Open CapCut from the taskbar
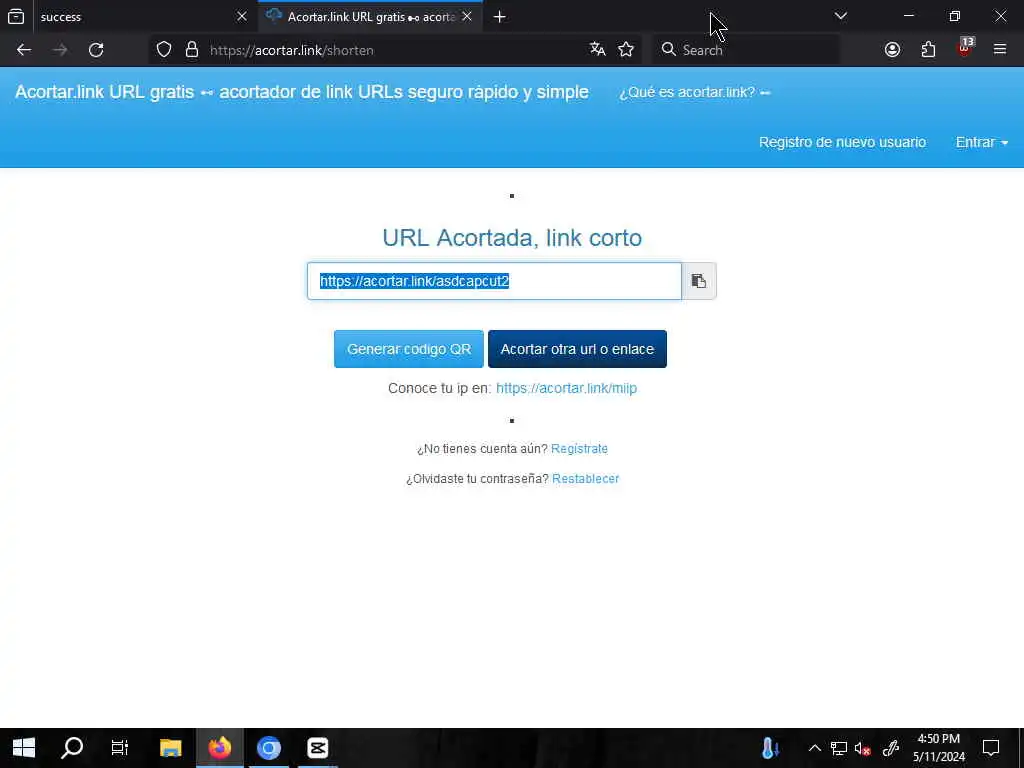The width and height of the screenshot is (1024, 768). click(x=318, y=748)
